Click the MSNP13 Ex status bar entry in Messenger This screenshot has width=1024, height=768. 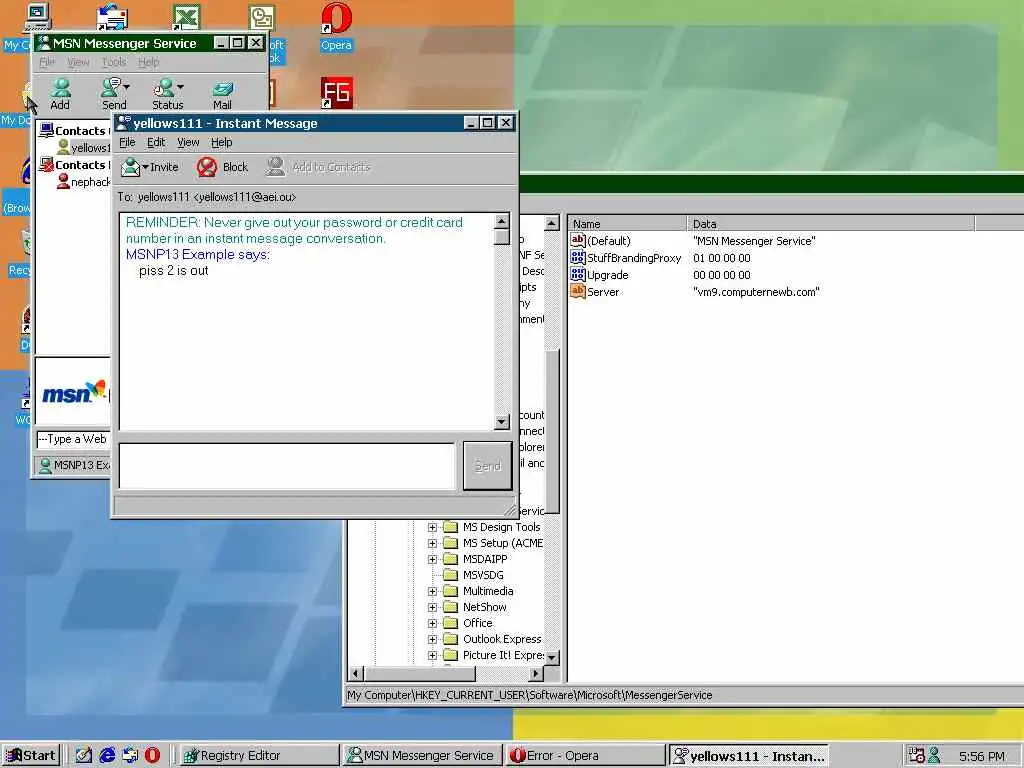point(73,465)
